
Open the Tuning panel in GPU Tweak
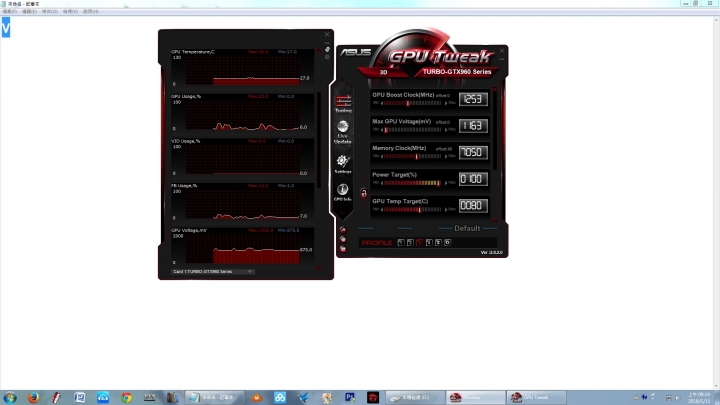[343, 104]
